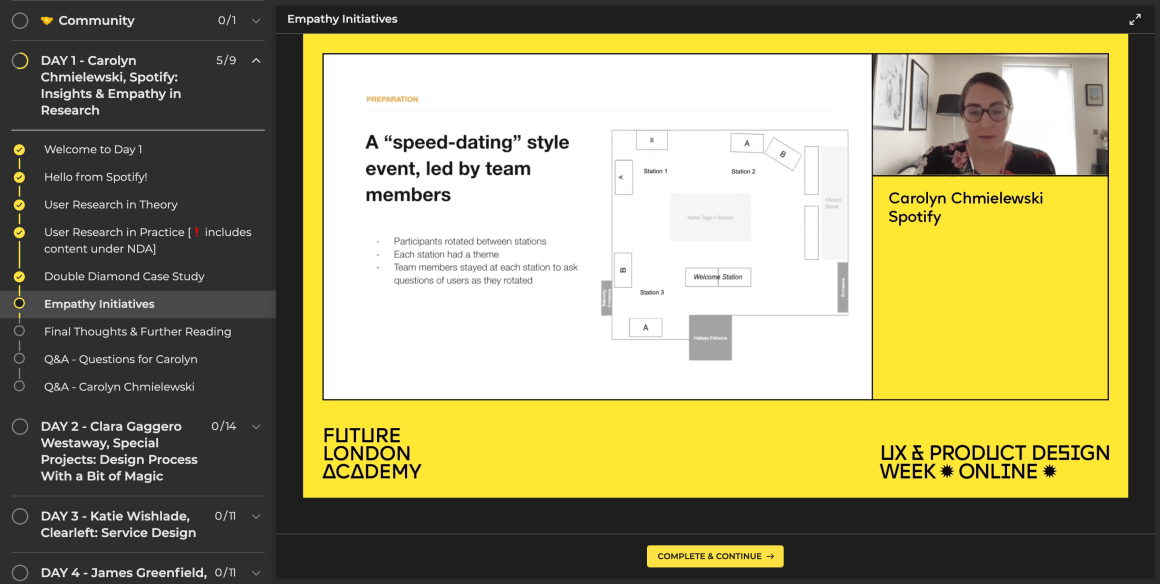Click the Future London Academy logo
This screenshot has width=1160, height=584.
coord(372,453)
